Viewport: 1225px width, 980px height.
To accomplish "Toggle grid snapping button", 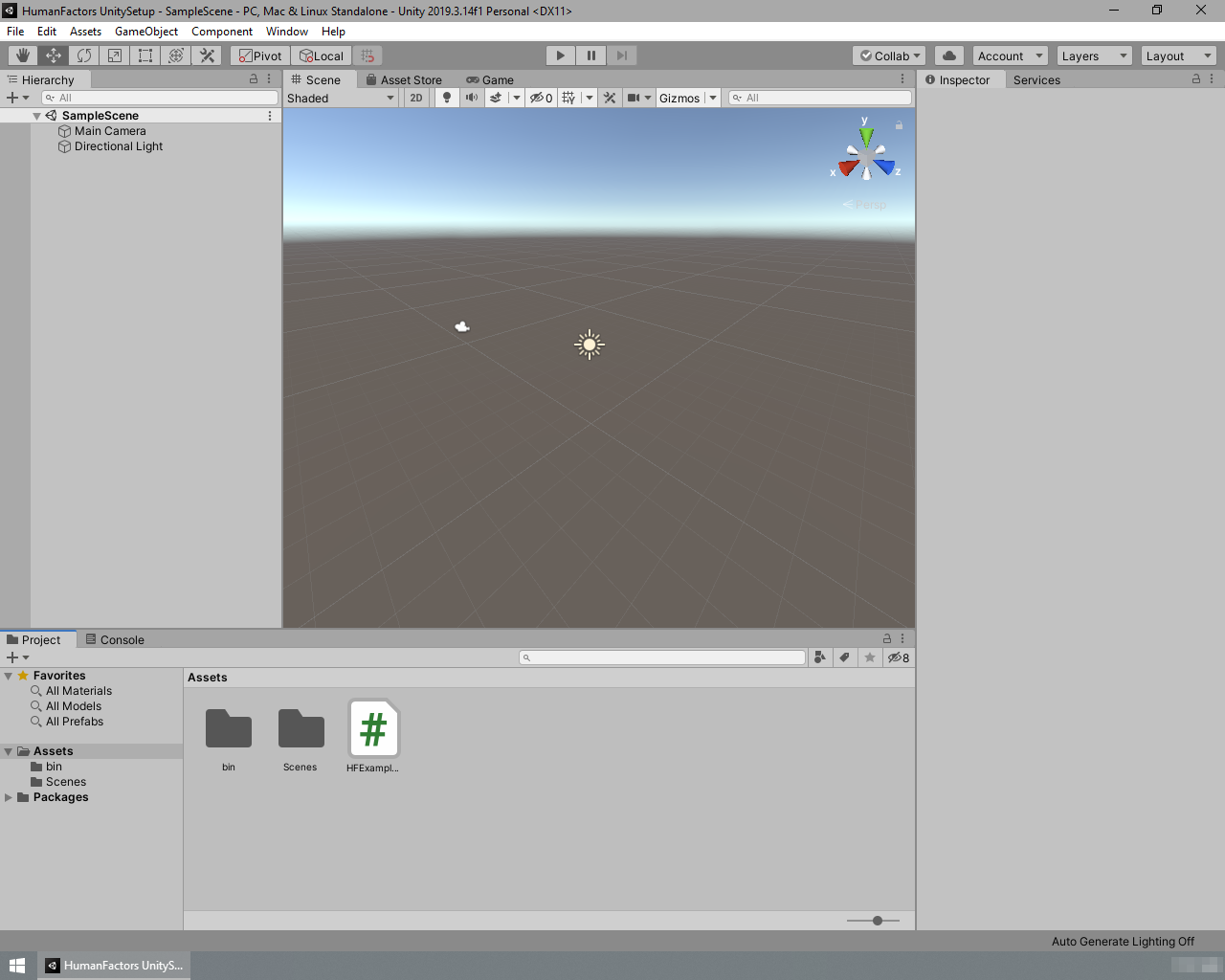I will point(367,56).
